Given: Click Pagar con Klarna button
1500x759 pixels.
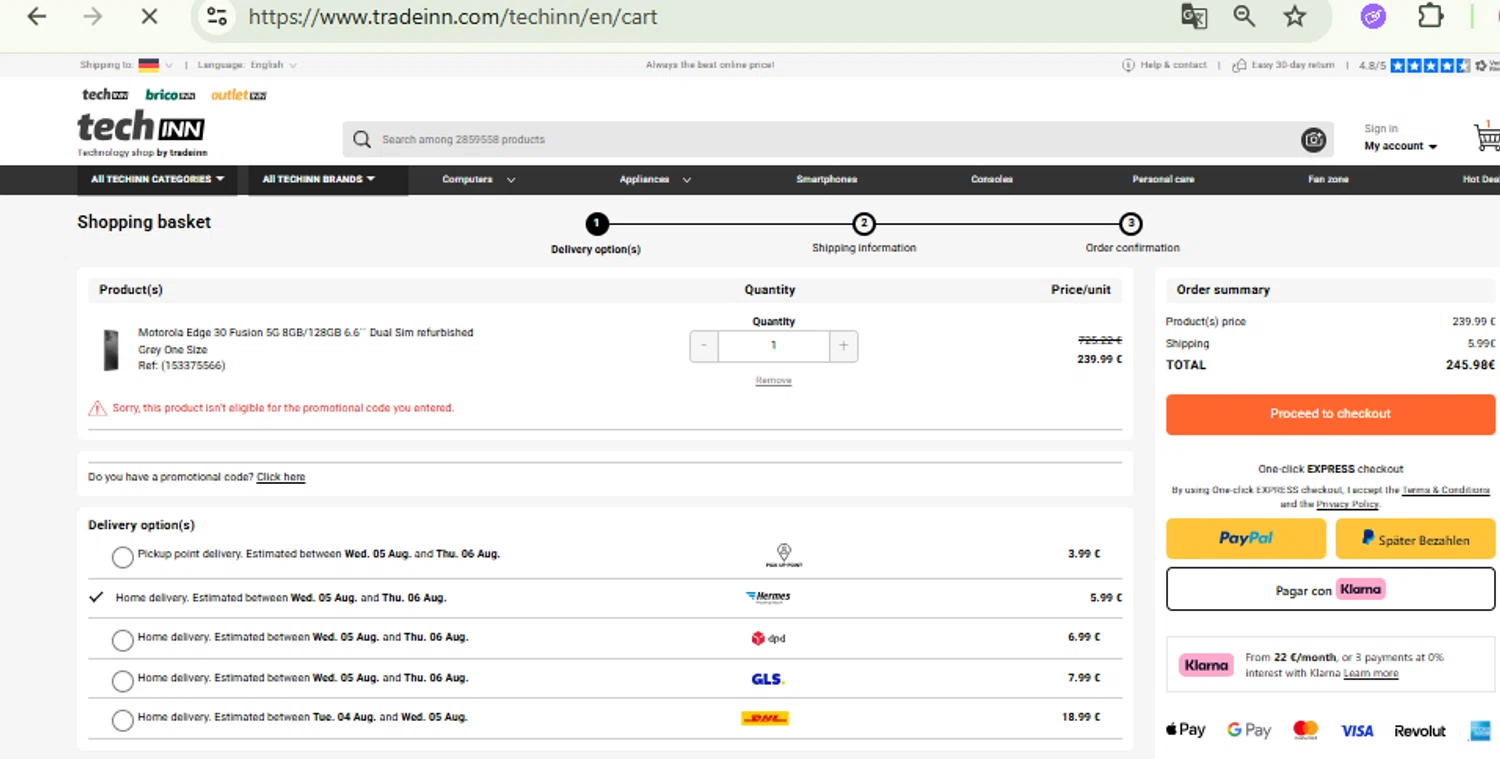Looking at the screenshot, I should (x=1330, y=590).
